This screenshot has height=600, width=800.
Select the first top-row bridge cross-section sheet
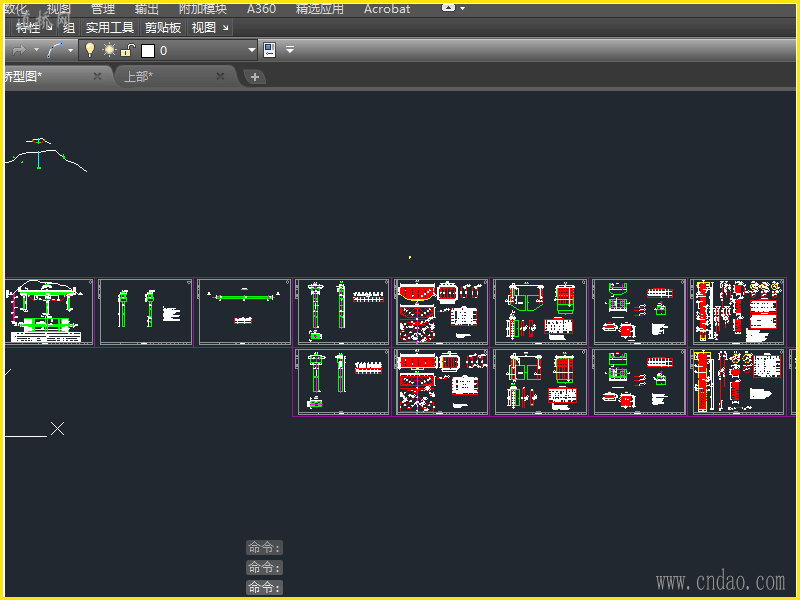[x=49, y=312]
